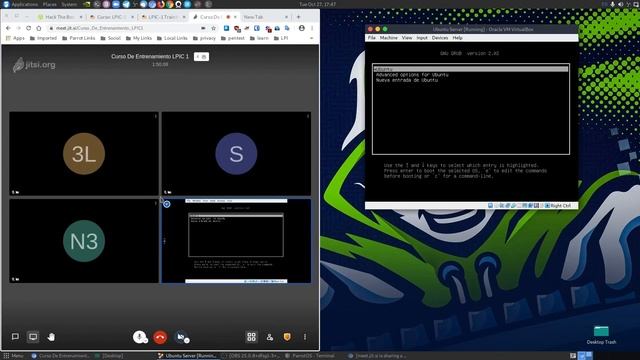Raise hand in the Jitsi meeting

[51, 337]
